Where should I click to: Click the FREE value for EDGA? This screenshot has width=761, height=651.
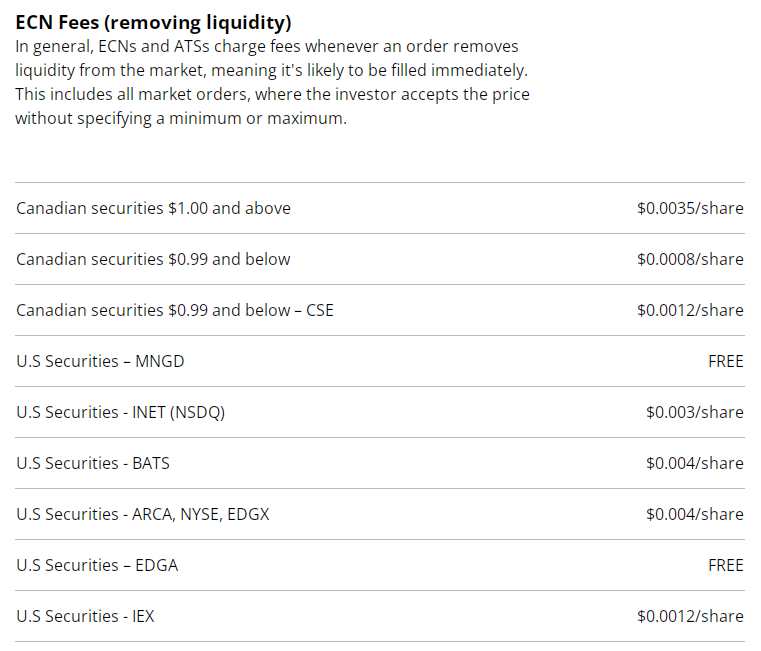pyautogui.click(x=725, y=565)
